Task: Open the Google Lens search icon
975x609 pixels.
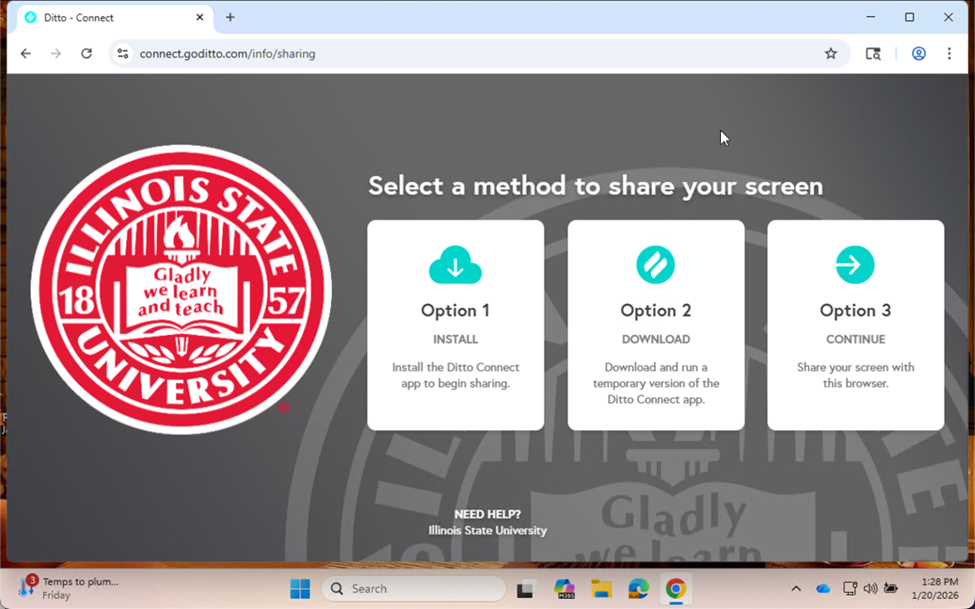Action: point(873,53)
